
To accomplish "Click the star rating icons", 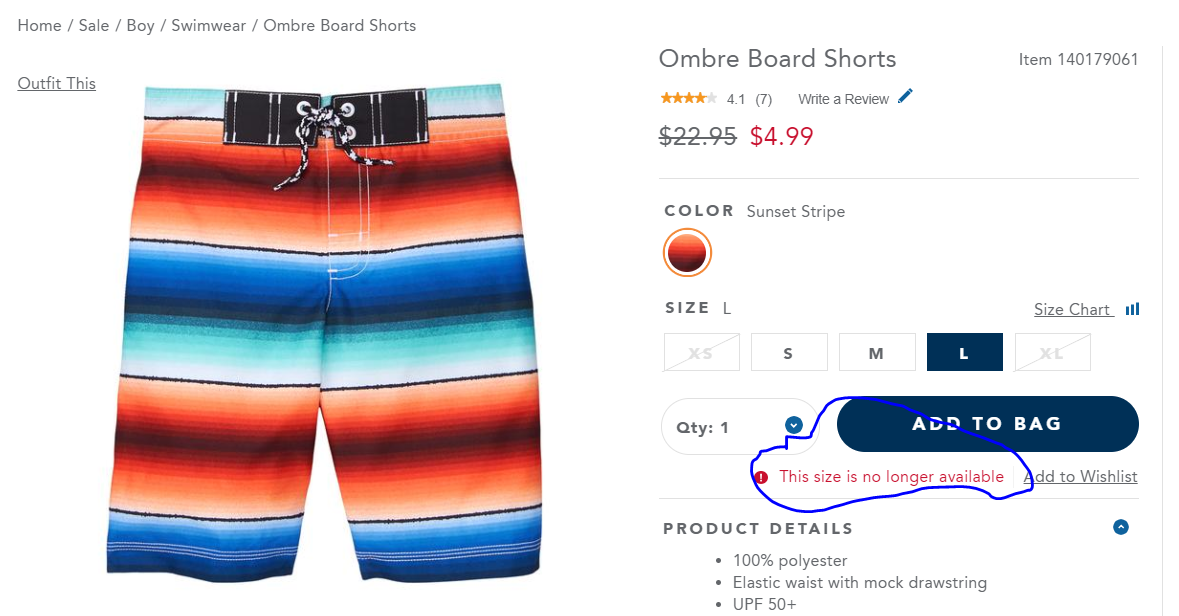I will point(688,98).
